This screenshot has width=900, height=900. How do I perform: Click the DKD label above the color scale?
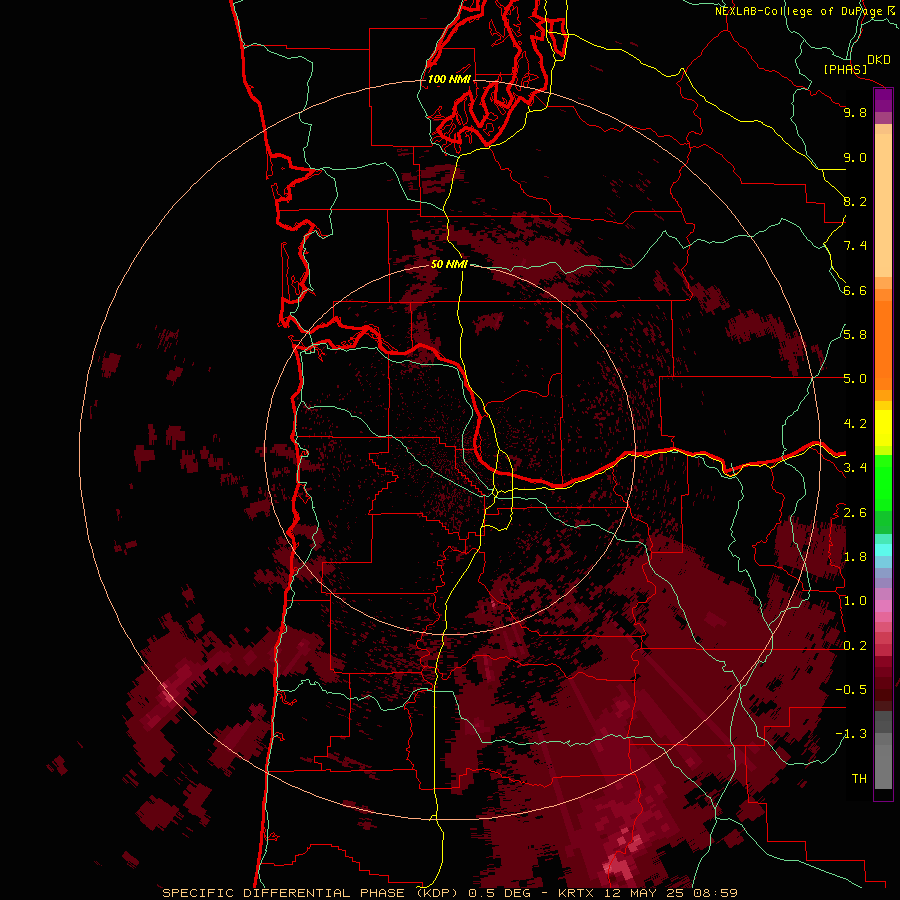click(878, 59)
